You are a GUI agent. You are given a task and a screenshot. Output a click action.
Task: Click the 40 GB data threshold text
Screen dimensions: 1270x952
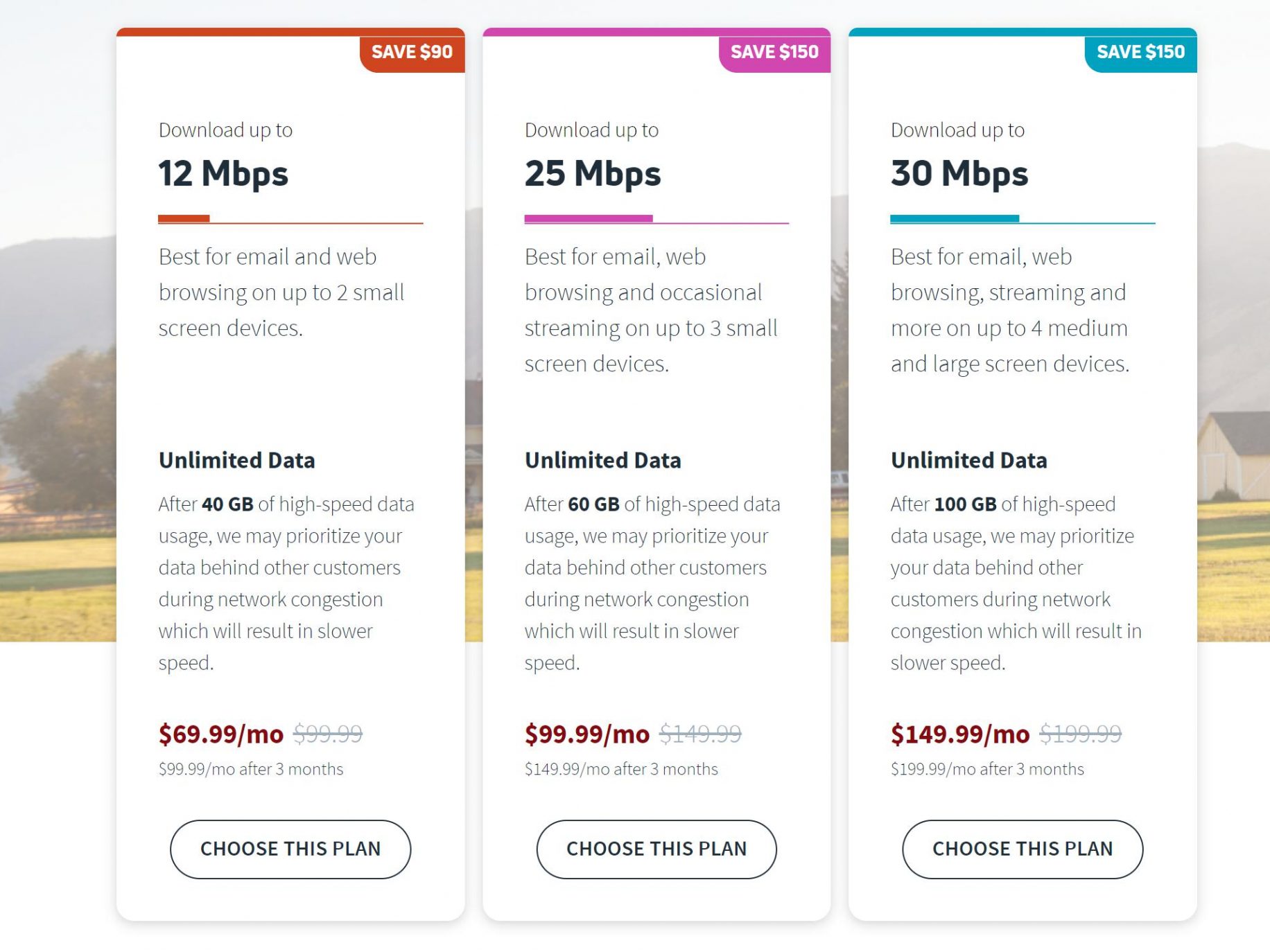click(x=227, y=504)
